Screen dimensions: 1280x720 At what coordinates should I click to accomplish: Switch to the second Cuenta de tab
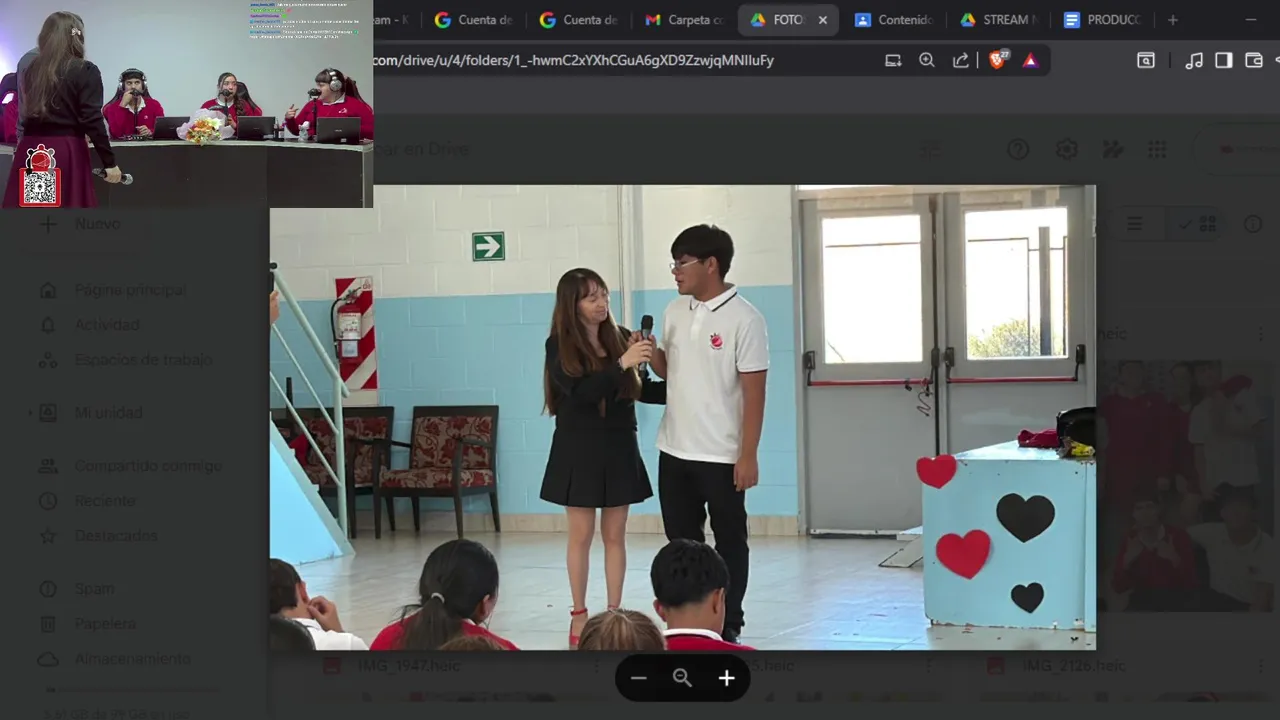578,20
